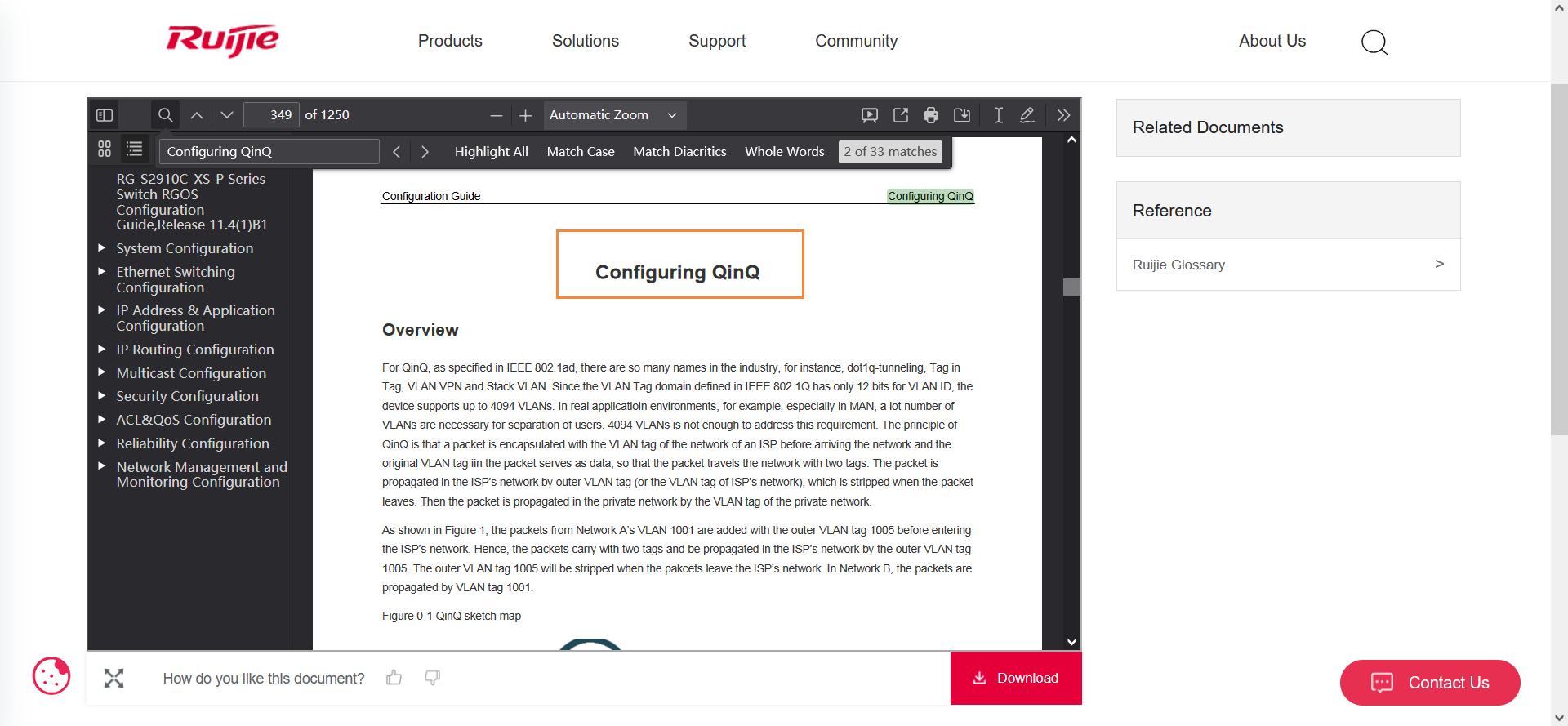The width and height of the screenshot is (1568, 726).
Task: Click the '2 of 33 matches' counter
Action: pos(890,152)
